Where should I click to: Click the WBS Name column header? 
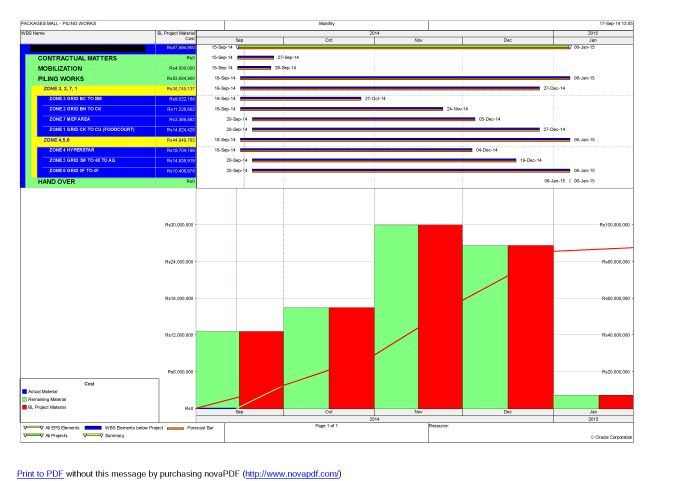click(x=88, y=37)
